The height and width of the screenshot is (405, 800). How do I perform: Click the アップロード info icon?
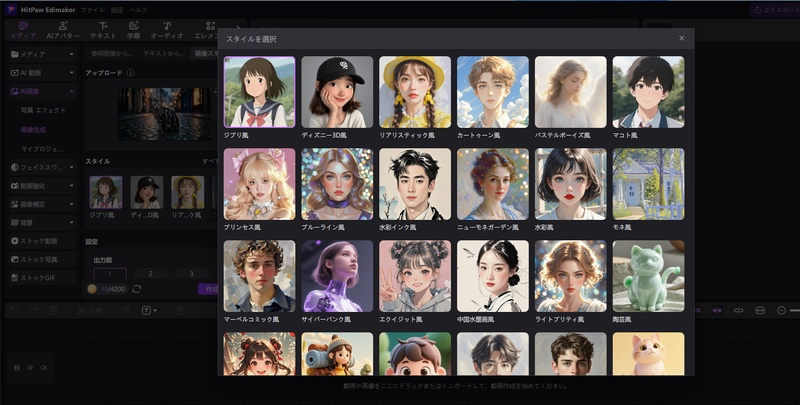130,73
